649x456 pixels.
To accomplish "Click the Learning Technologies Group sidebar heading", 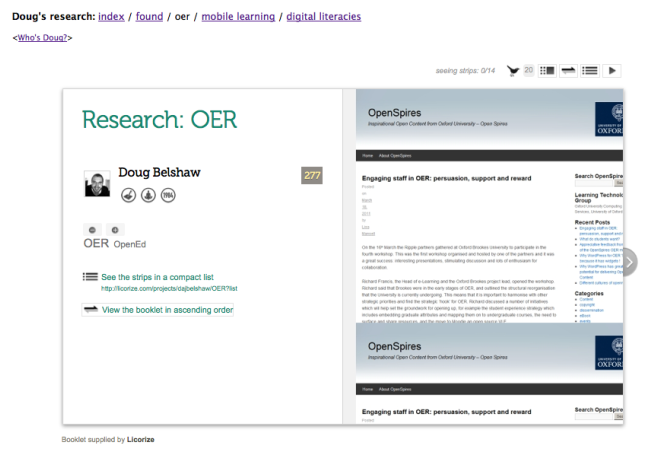I will coord(599,197).
